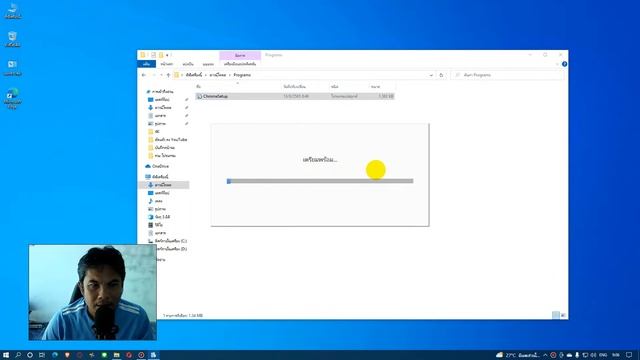Go forward with the Explorer forward arrow

pos(154,75)
